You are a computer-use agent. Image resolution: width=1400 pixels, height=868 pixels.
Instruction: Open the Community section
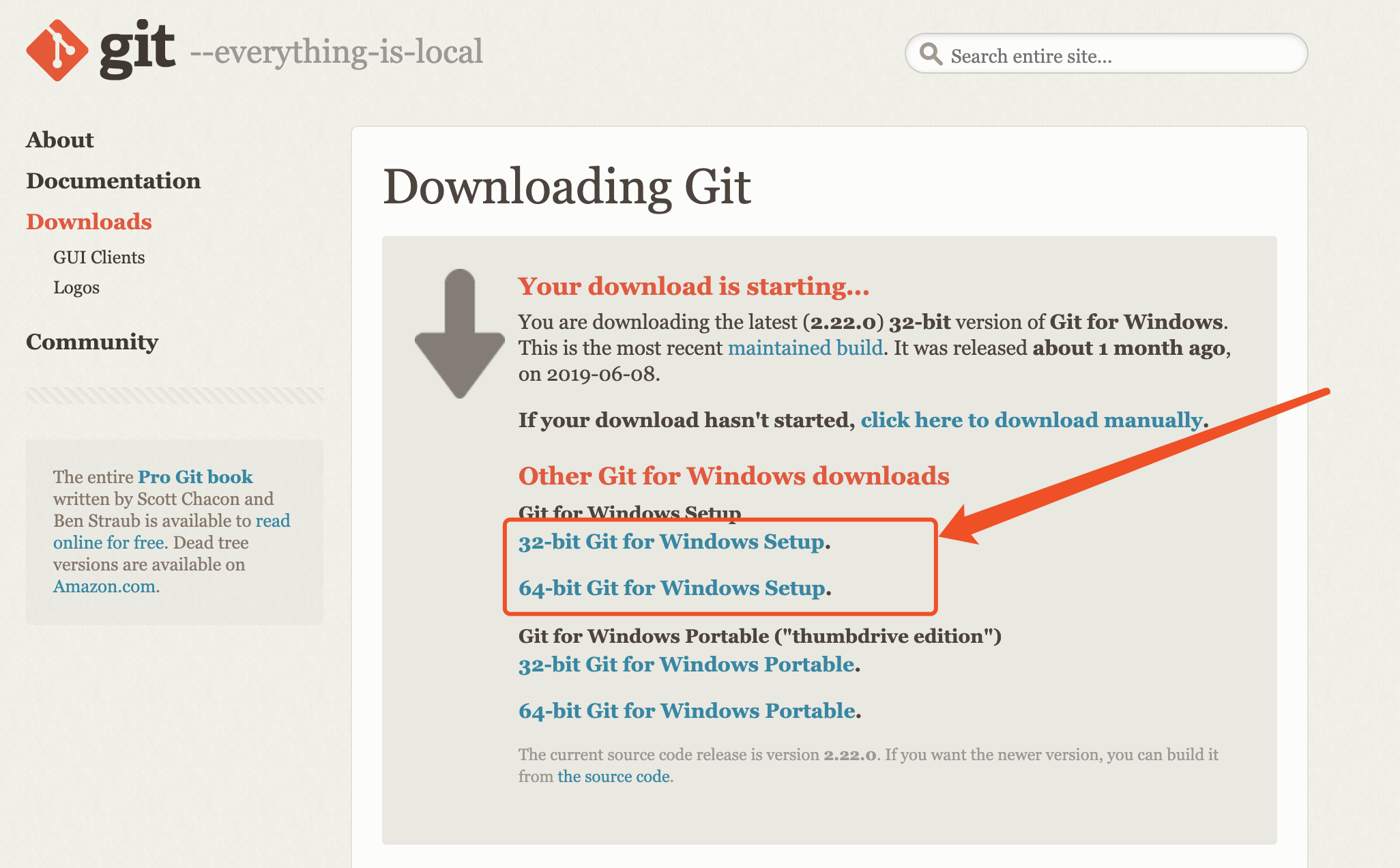pyautogui.click(x=92, y=342)
